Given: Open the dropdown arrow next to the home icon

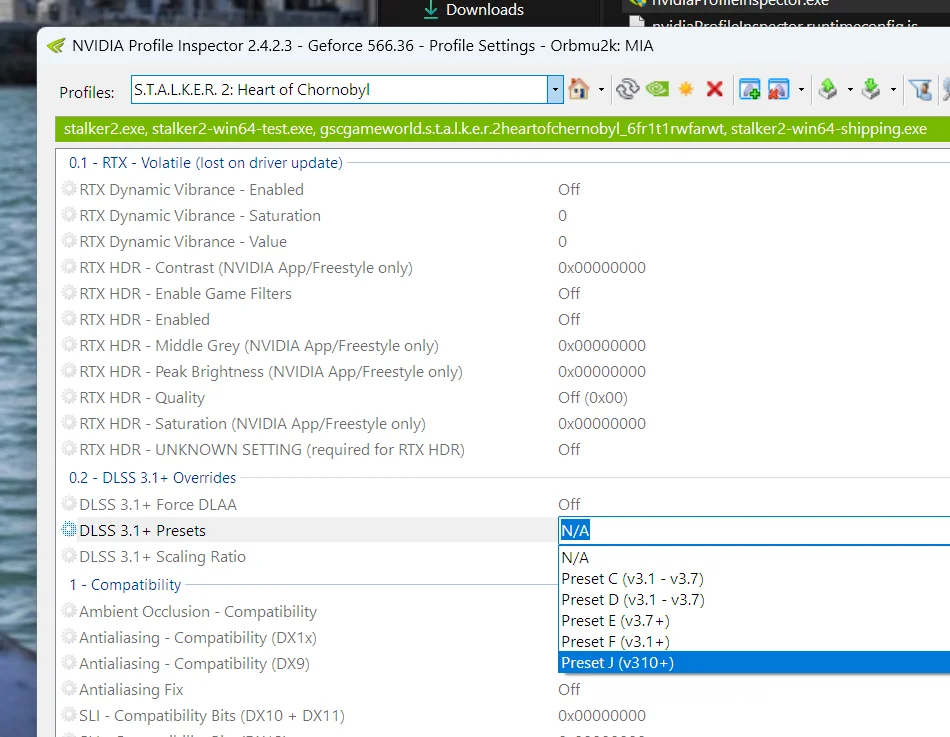Looking at the screenshot, I should 601,90.
